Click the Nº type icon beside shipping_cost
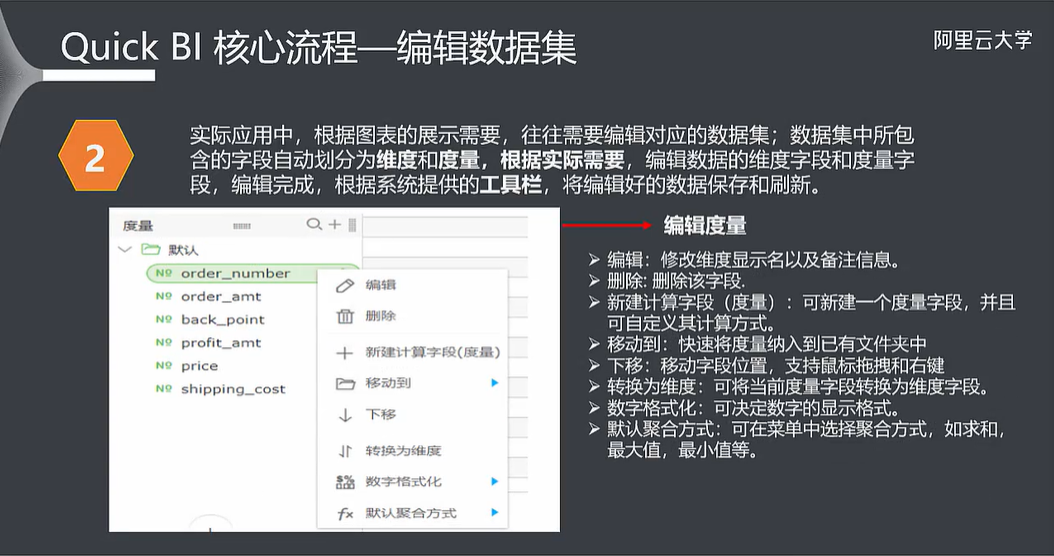This screenshot has height=556, width=1054. coord(164,388)
